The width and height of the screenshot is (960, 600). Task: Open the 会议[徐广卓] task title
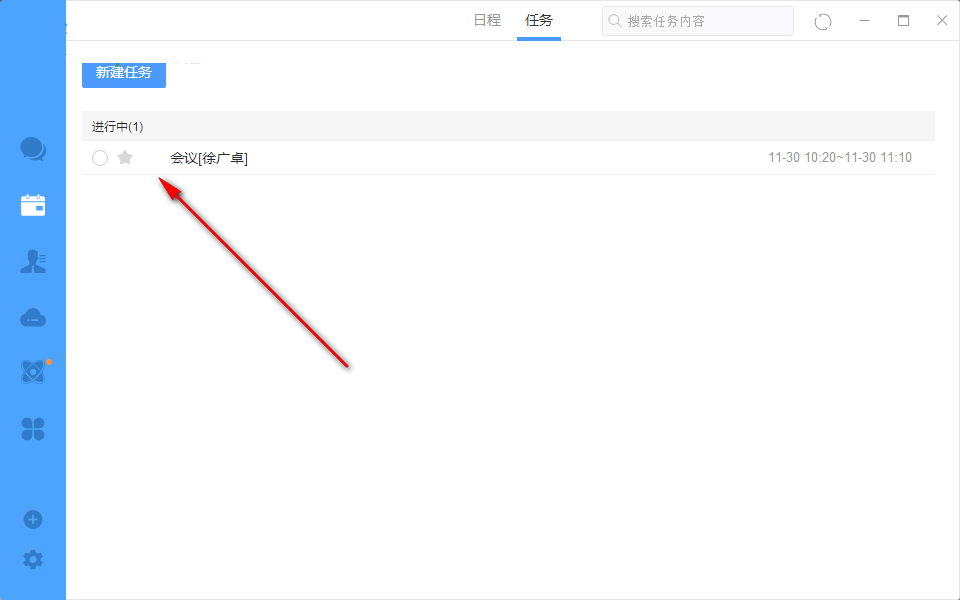click(x=209, y=158)
